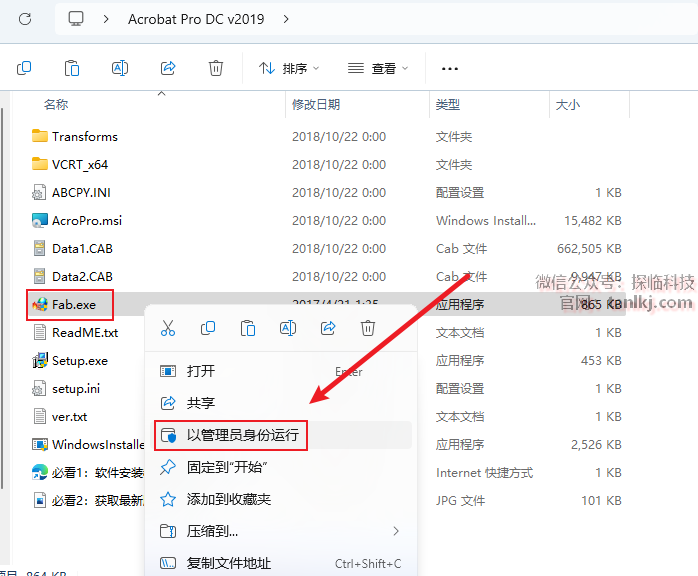The width and height of the screenshot is (698, 576).
Task: Select the WindowsInstaller file
Action: [x=88, y=444]
